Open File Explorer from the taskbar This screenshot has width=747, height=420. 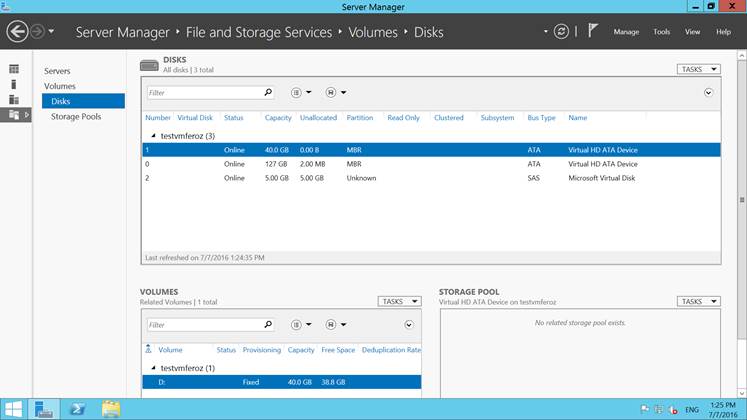pyautogui.click(x=110, y=408)
